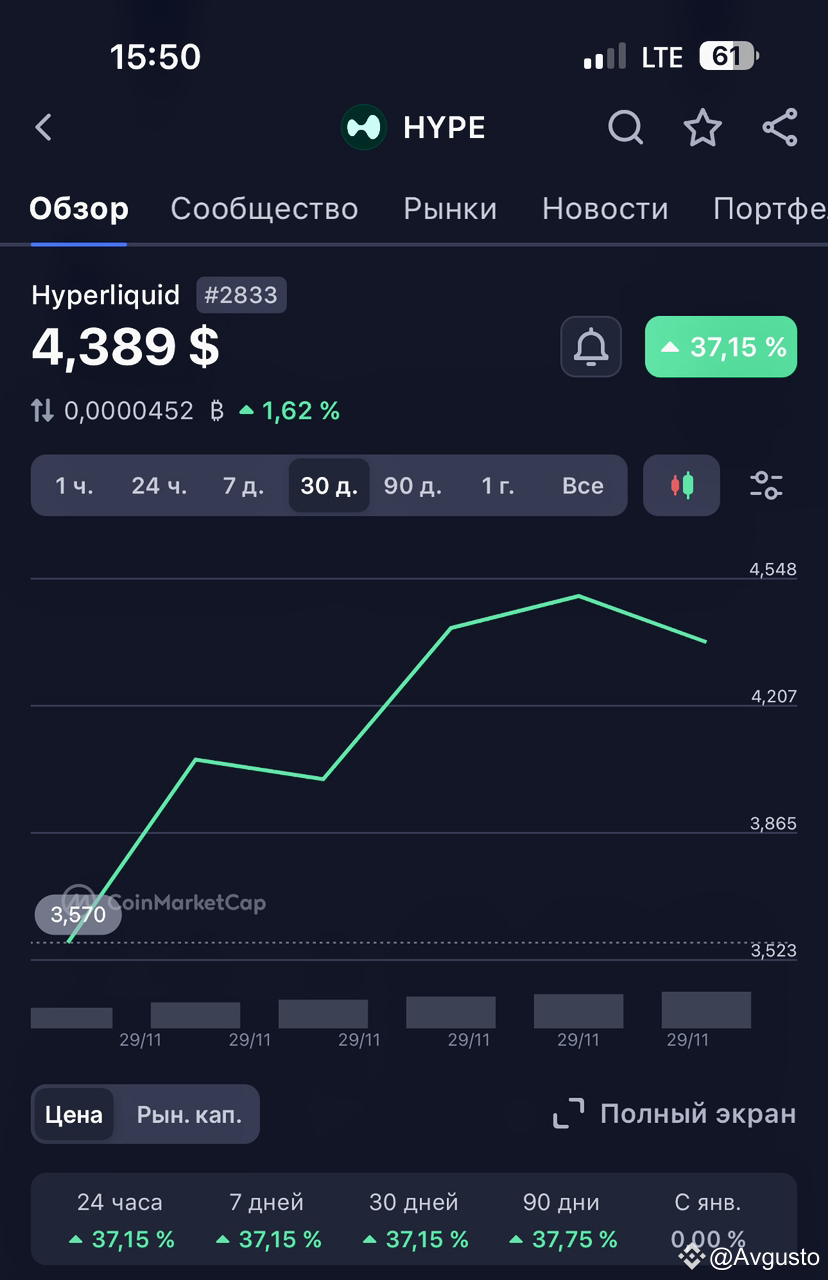Open the Рынки tab
The height and width of the screenshot is (1280, 828).
click(450, 209)
